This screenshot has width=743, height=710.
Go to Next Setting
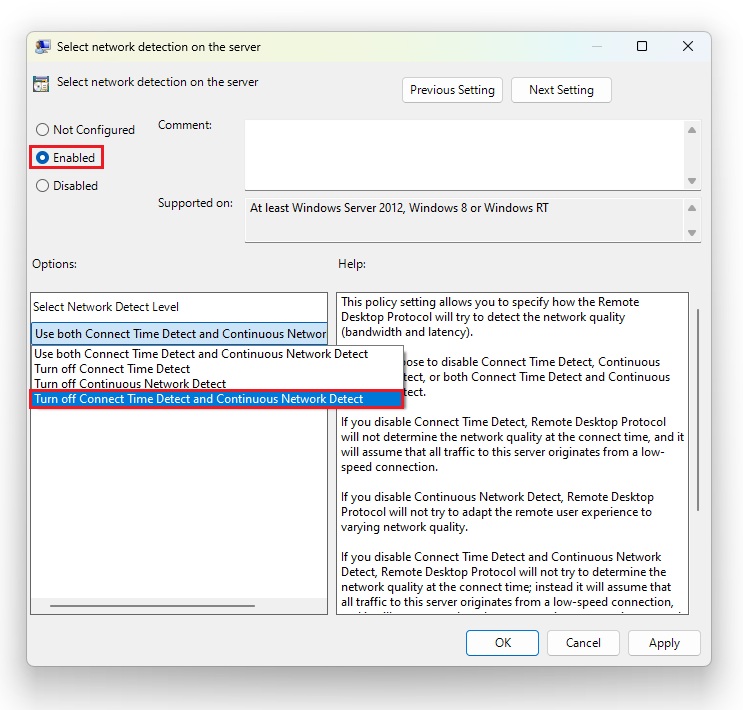tap(561, 90)
